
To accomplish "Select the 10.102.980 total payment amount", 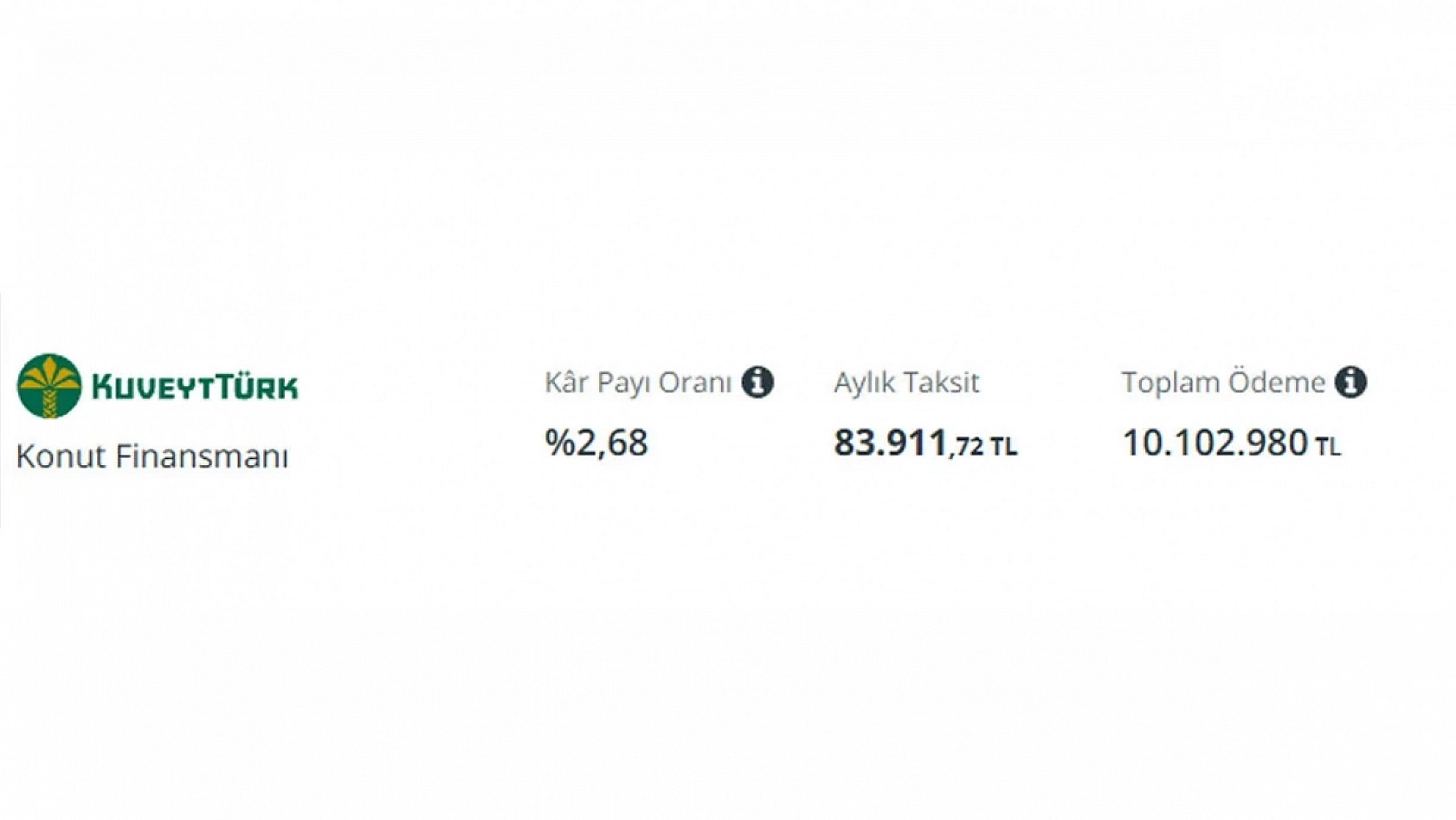I will 1214,442.
